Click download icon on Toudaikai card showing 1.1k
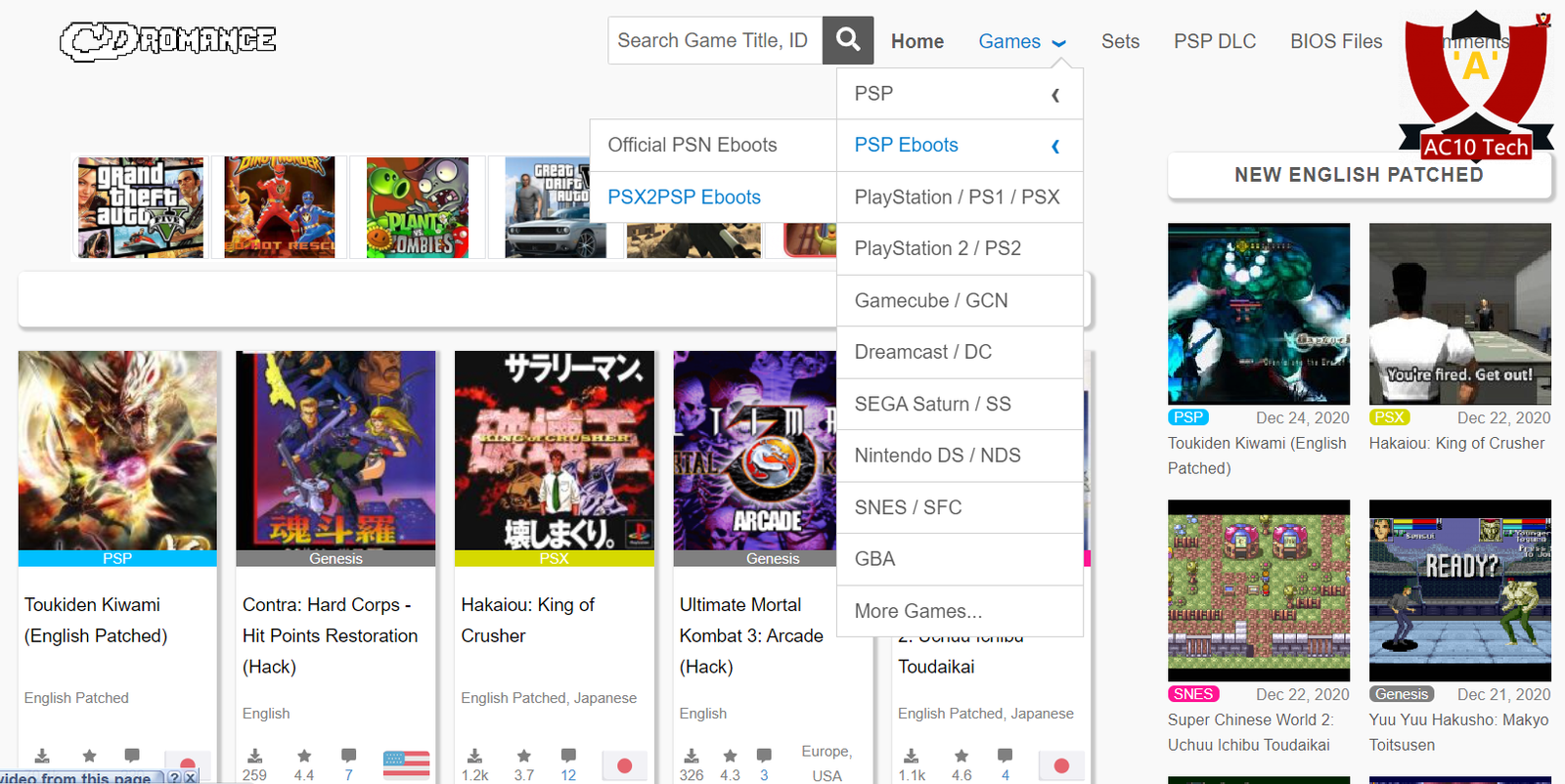This screenshot has width=1565, height=784. click(x=912, y=756)
